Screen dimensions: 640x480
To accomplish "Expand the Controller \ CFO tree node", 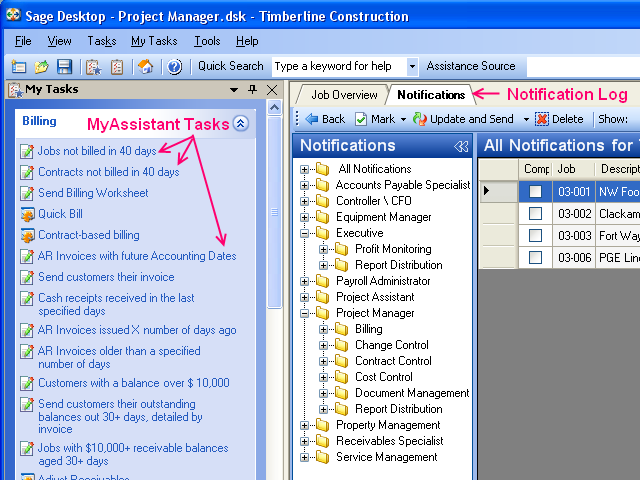I will (304, 201).
